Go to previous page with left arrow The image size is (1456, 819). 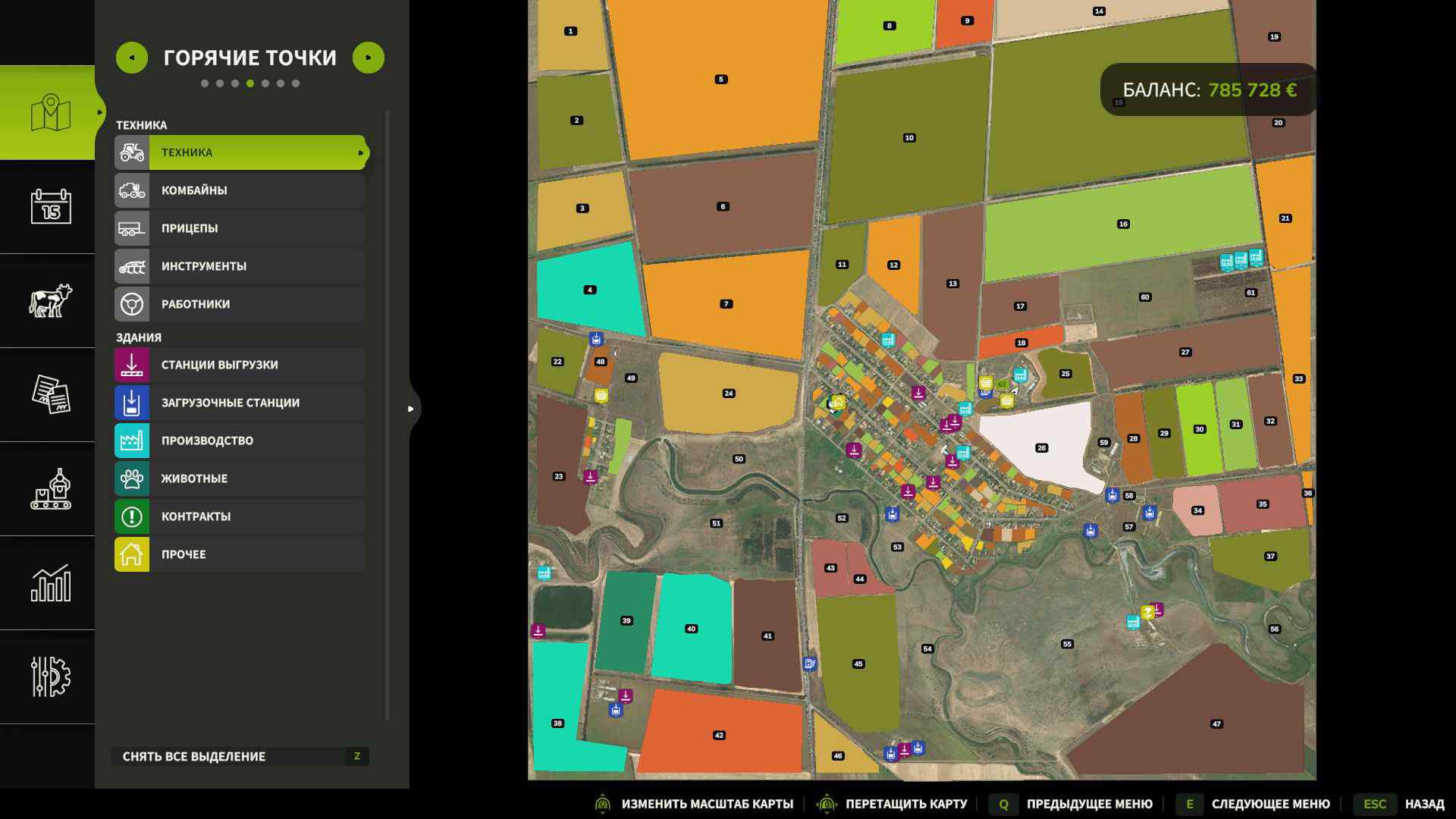pyautogui.click(x=132, y=58)
